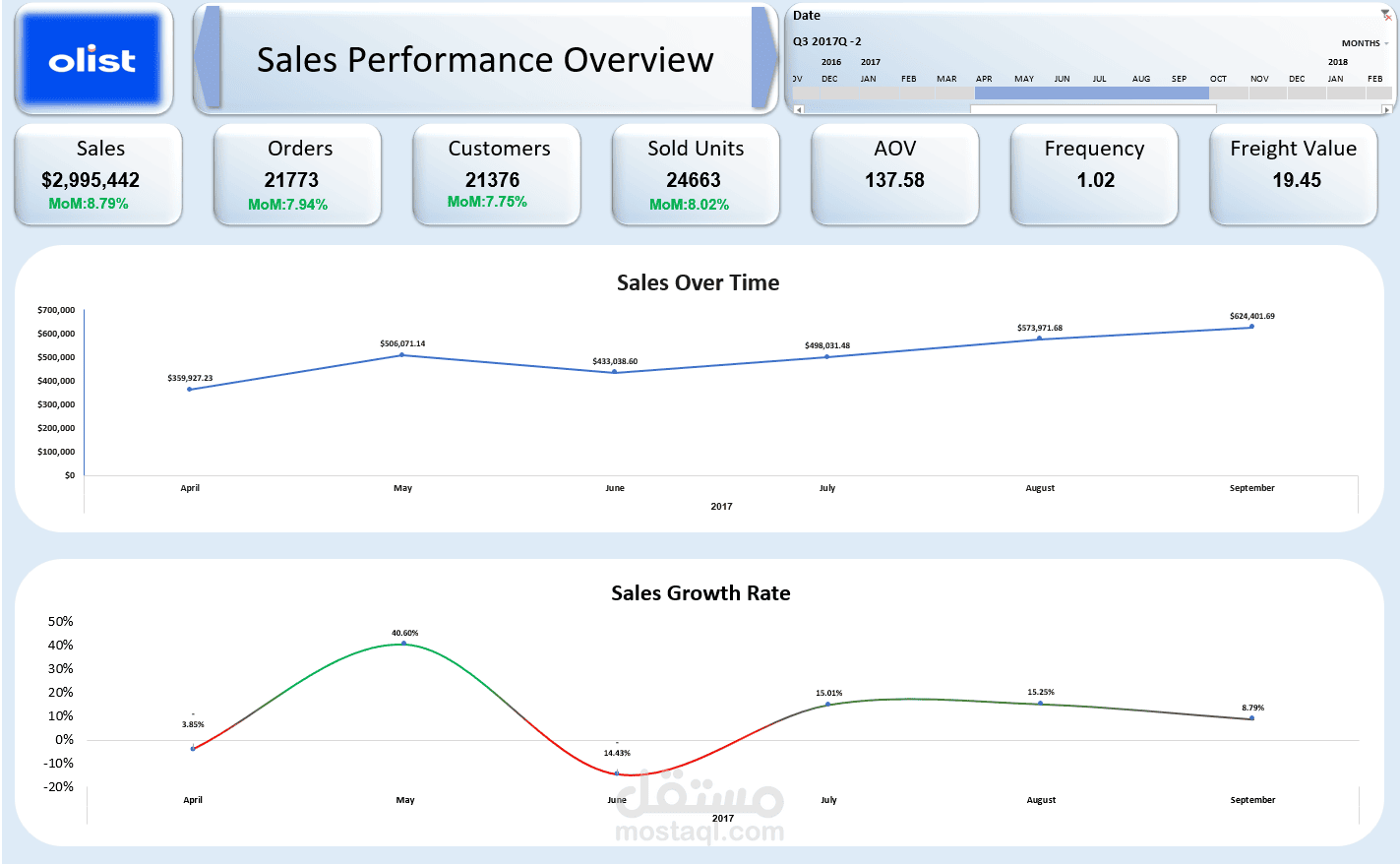This screenshot has height=864, width=1400.
Task: Click the AOV KPI card
Action: (x=894, y=174)
